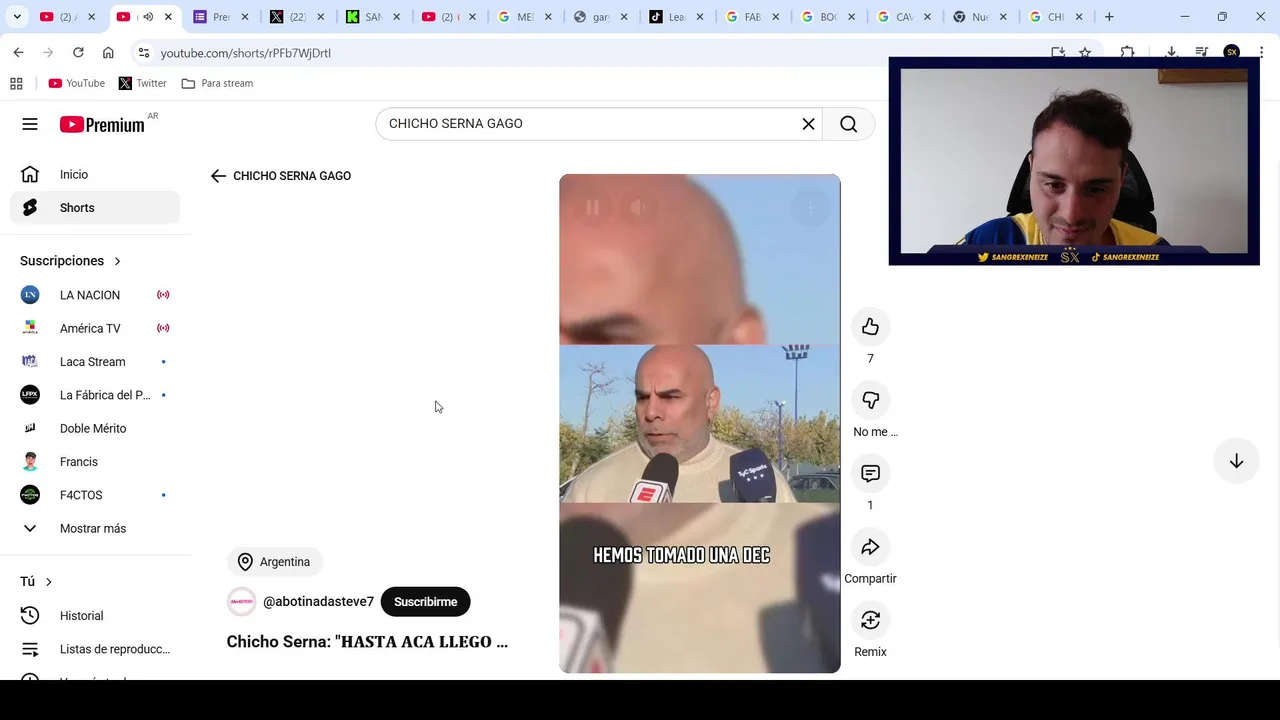Switch to the SAN Kick browser tab
The height and width of the screenshot is (720, 1280).
point(372,17)
